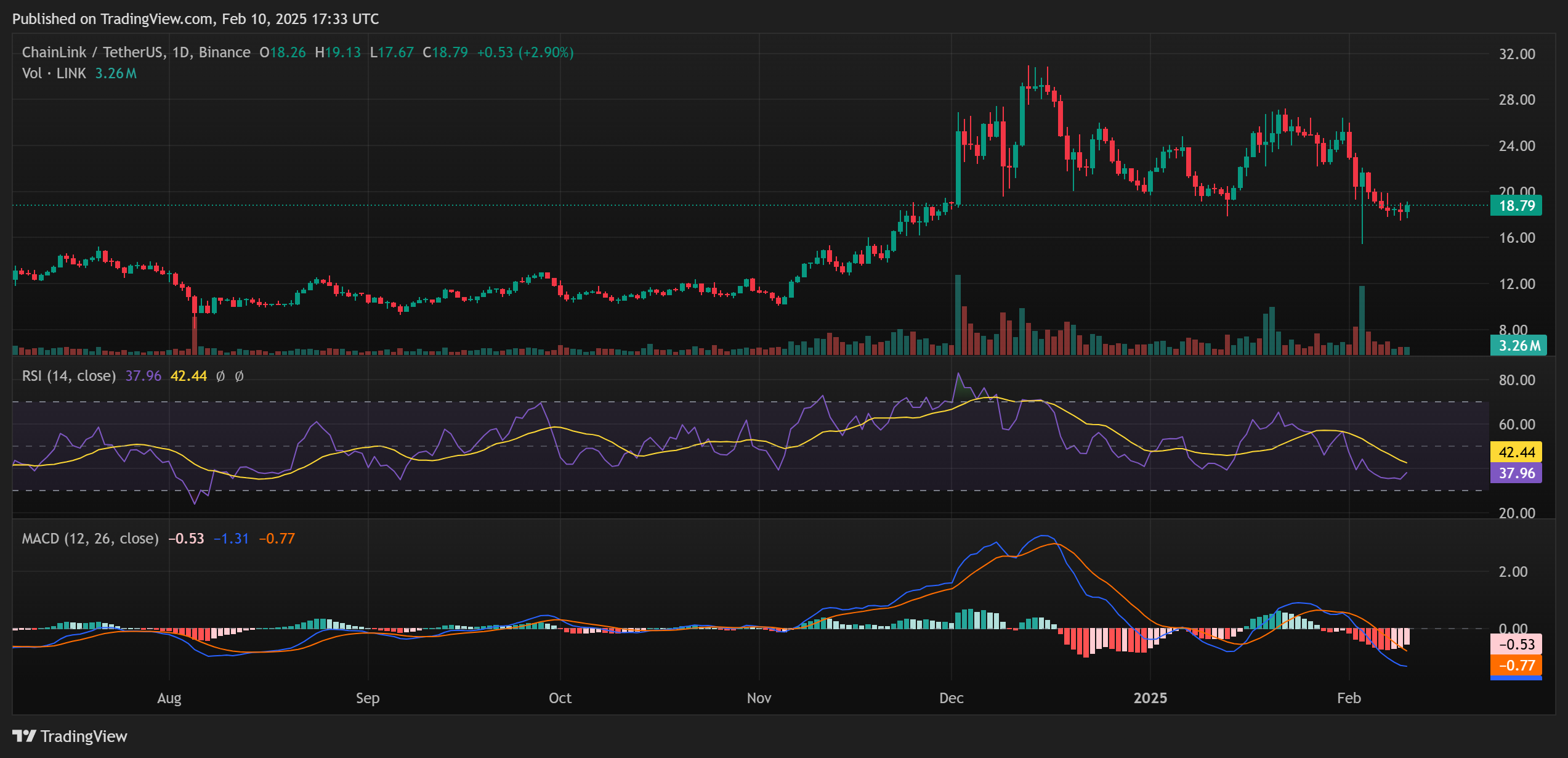Click the pink -0.53 MACD value tag
Screen dimensions: 1568x758
[x=1517, y=645]
